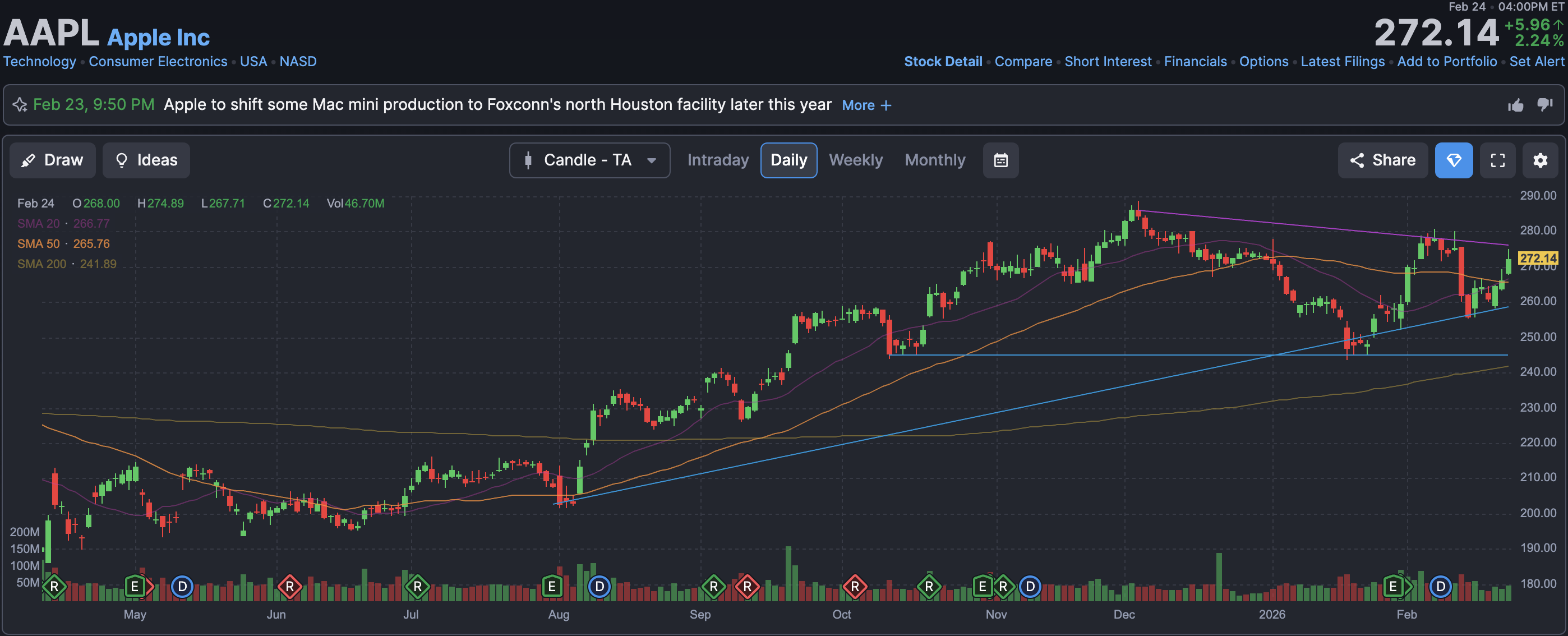
Task: Go to the Financials section
Action: (1195, 62)
